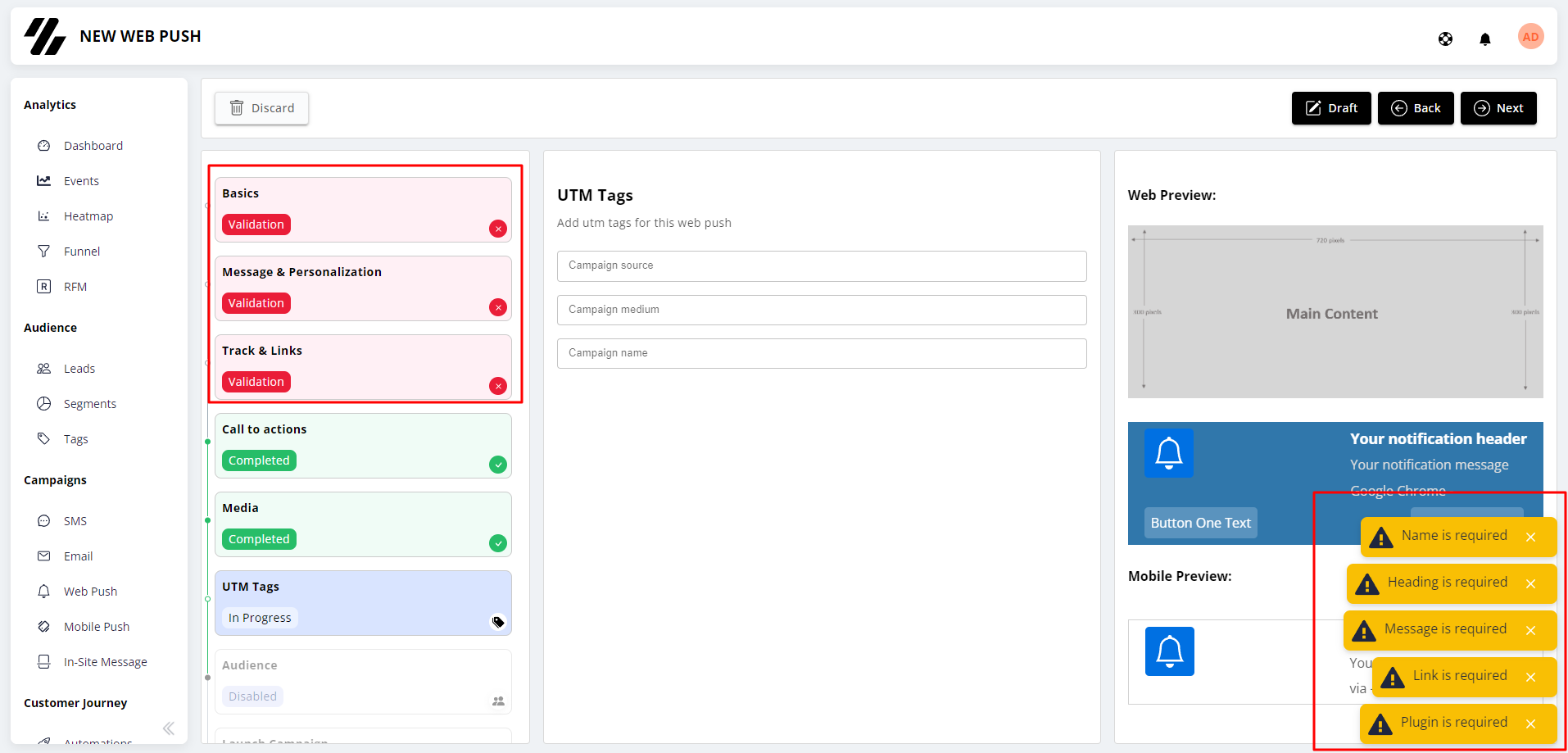1568x753 pixels.
Task: Click the UTM Tags tag icon
Action: coord(498,622)
